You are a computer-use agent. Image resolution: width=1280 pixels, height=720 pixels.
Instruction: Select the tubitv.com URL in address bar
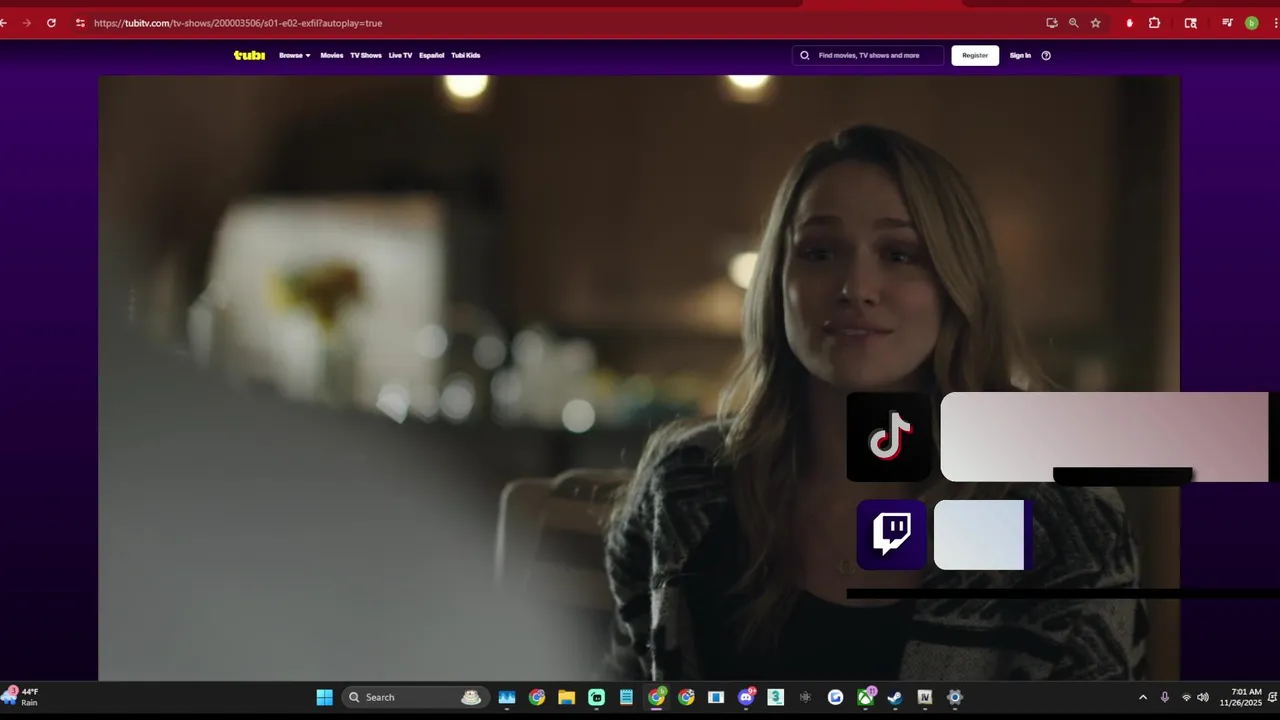click(x=238, y=23)
